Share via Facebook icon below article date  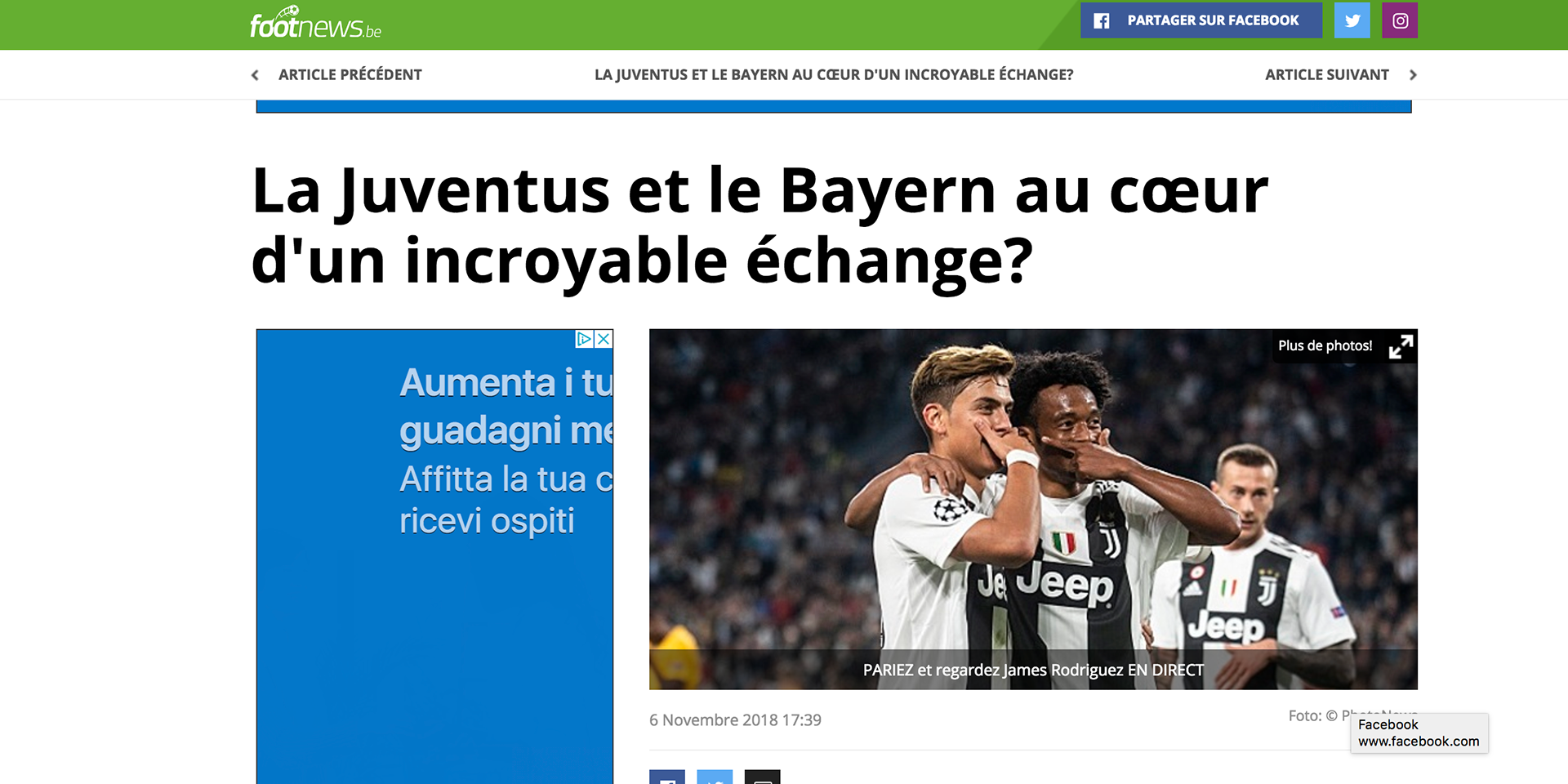(x=667, y=777)
